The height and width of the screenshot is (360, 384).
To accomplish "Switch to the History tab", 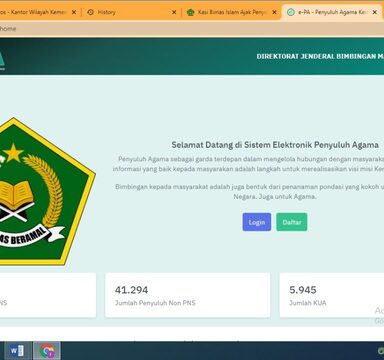I will point(130,12).
